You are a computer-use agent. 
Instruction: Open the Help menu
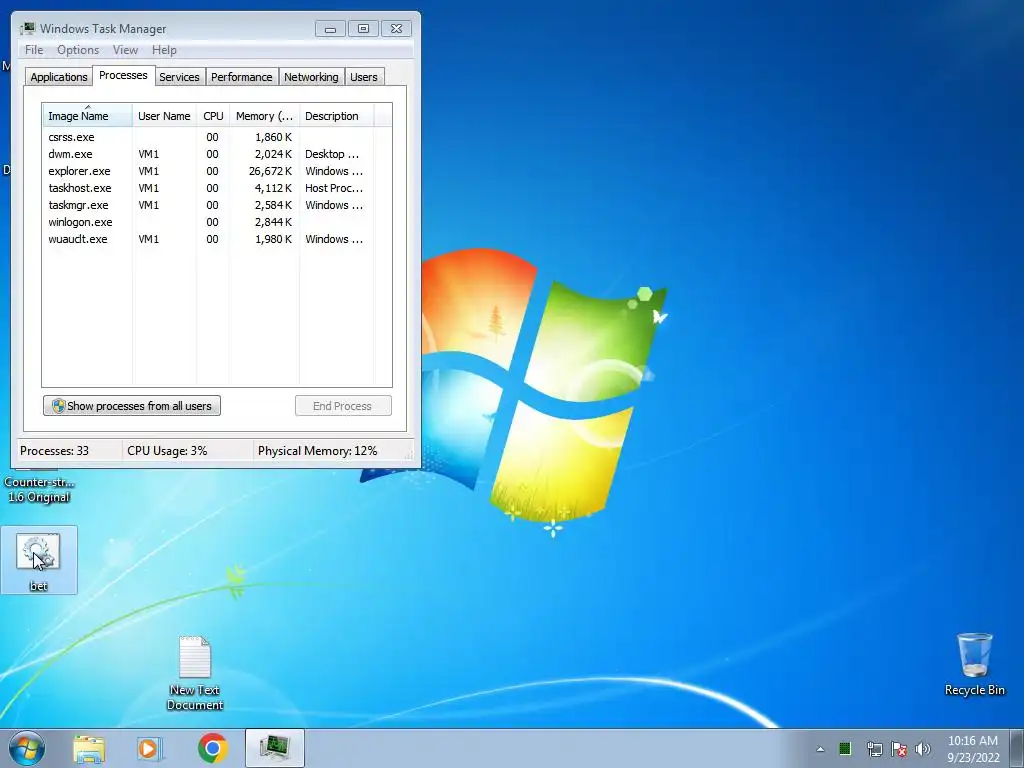coord(164,50)
